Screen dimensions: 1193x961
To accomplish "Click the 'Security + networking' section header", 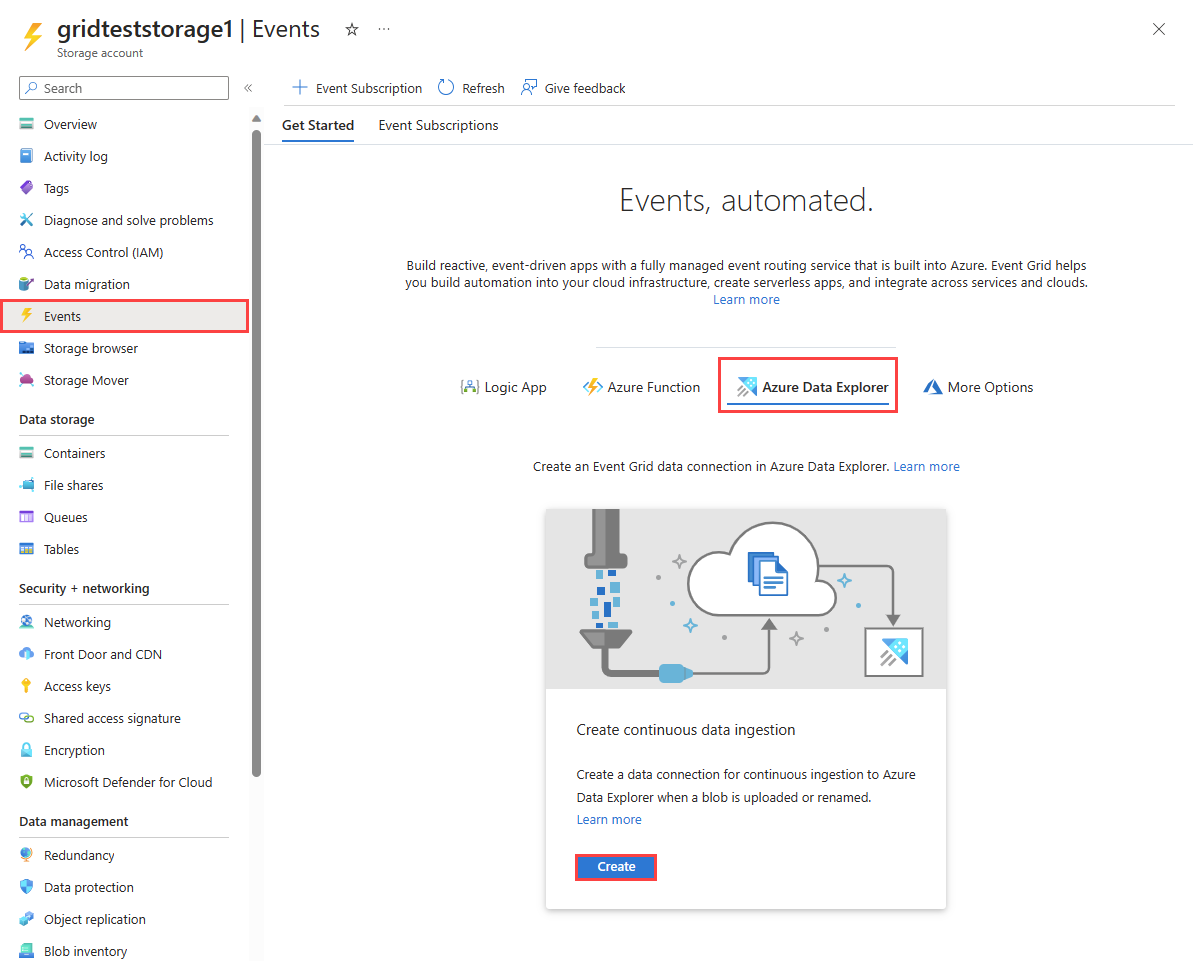I will pos(84,588).
